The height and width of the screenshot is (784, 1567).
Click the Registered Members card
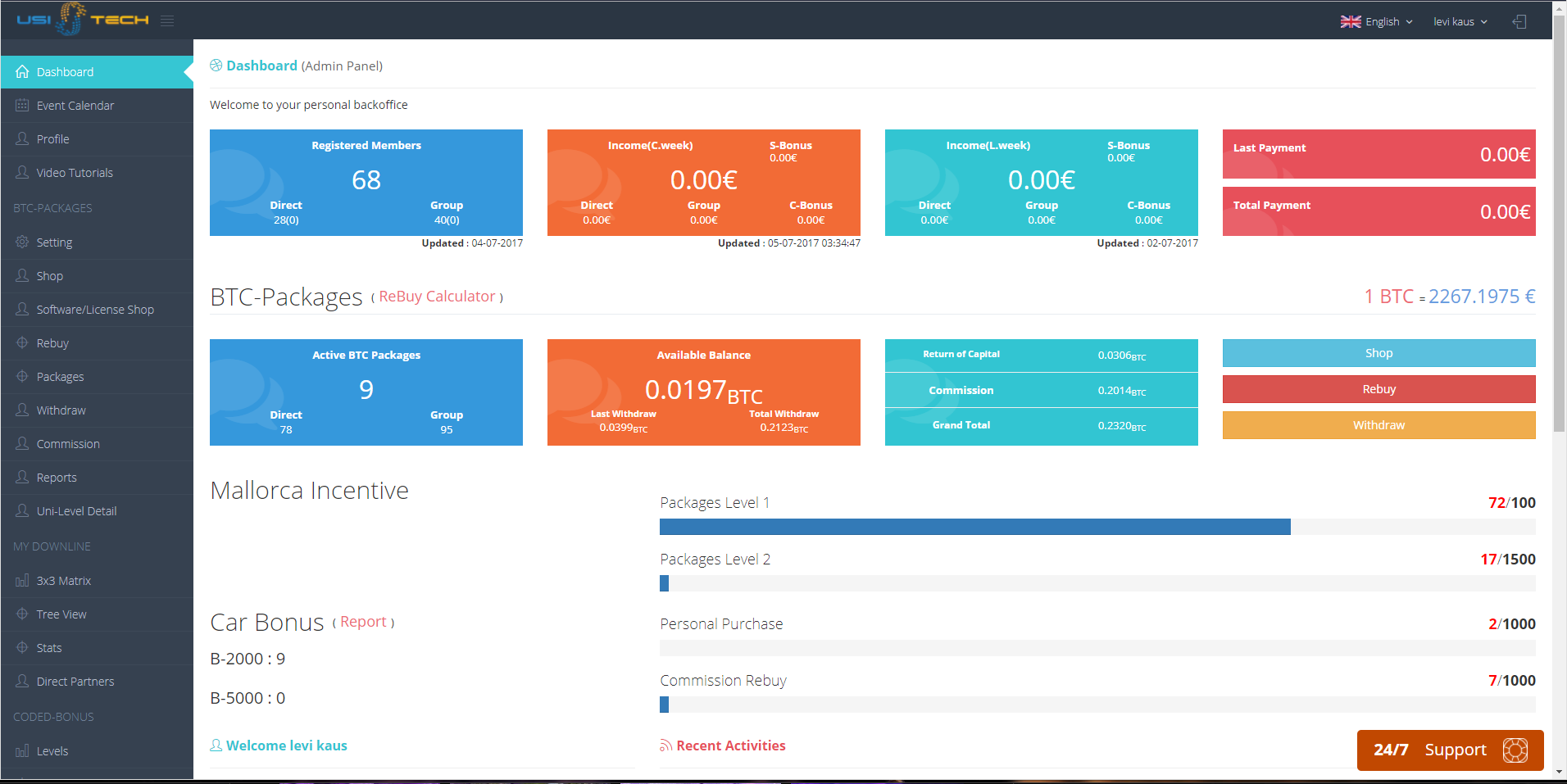(366, 183)
